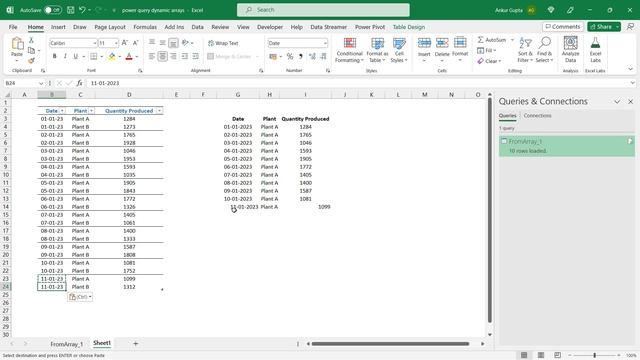Click the Undo icon
This screenshot has width=640, height=360.
pos(82,10)
